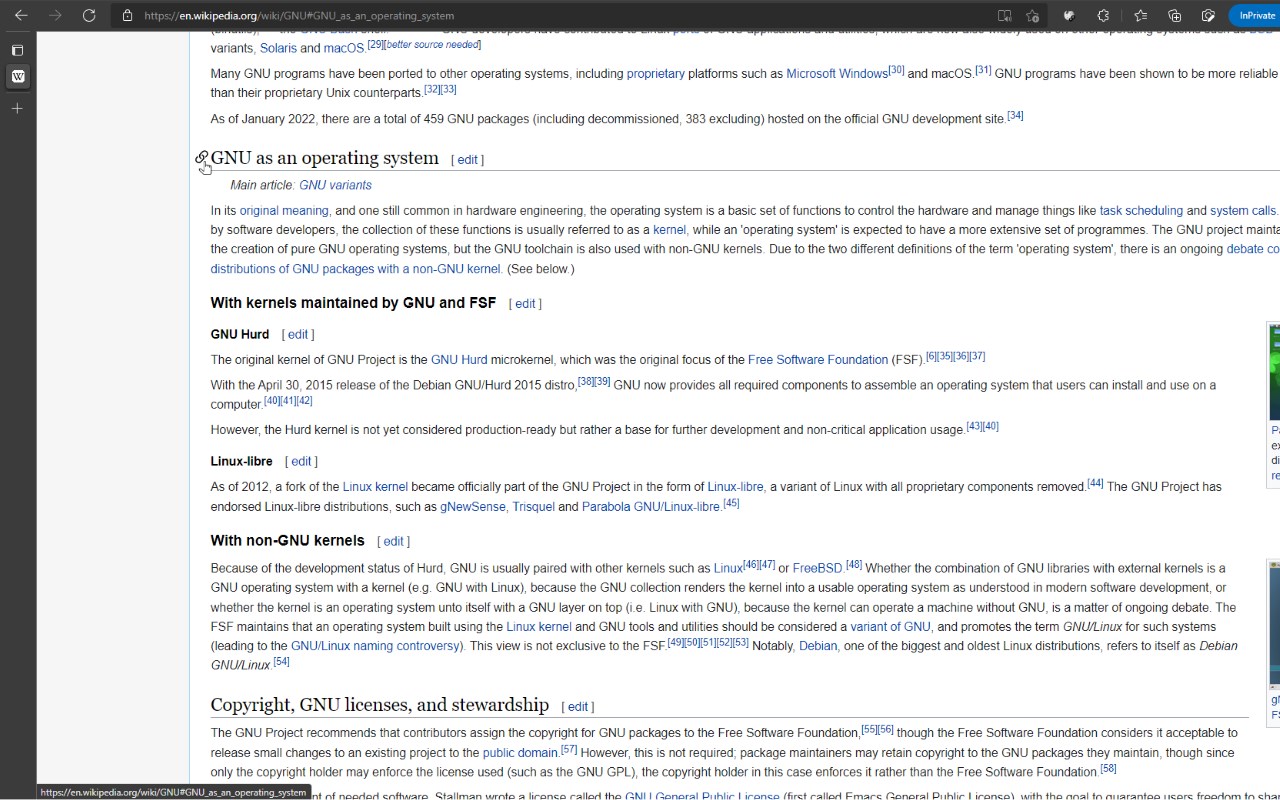Open the FreeBSD link
Screen dimensions: 1280x800
817,569
